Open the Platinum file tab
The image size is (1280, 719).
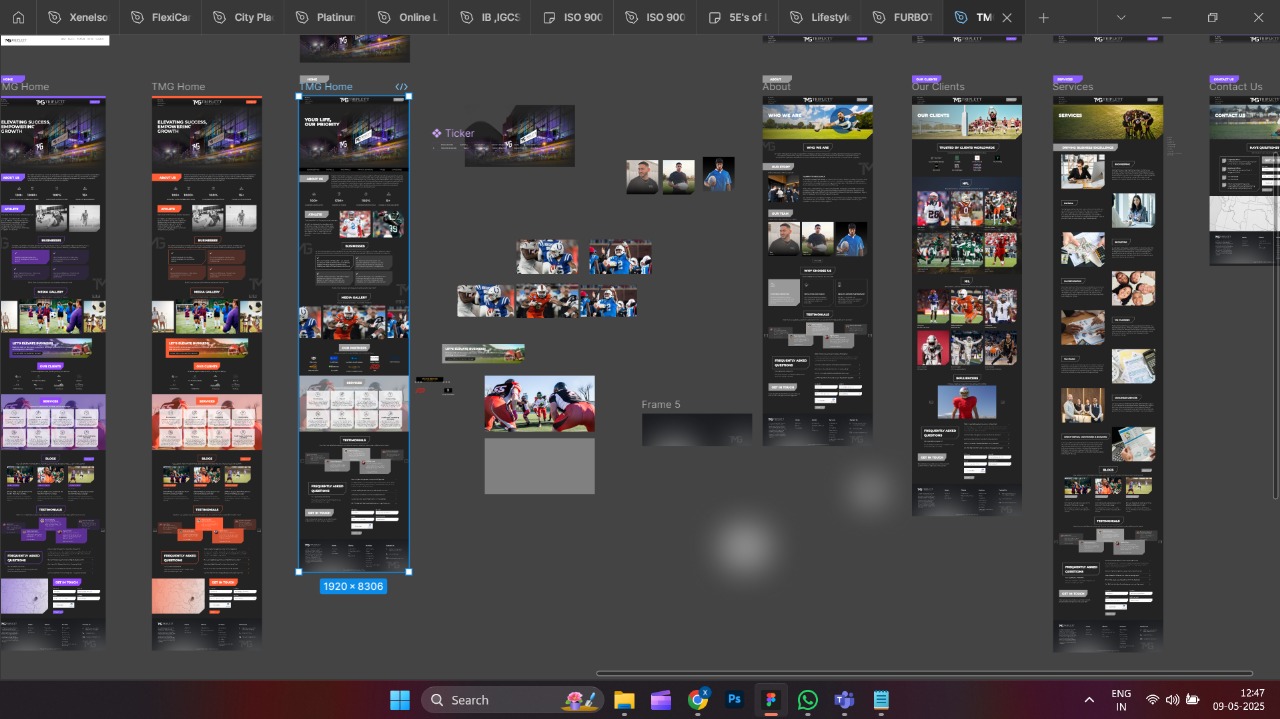[324, 17]
